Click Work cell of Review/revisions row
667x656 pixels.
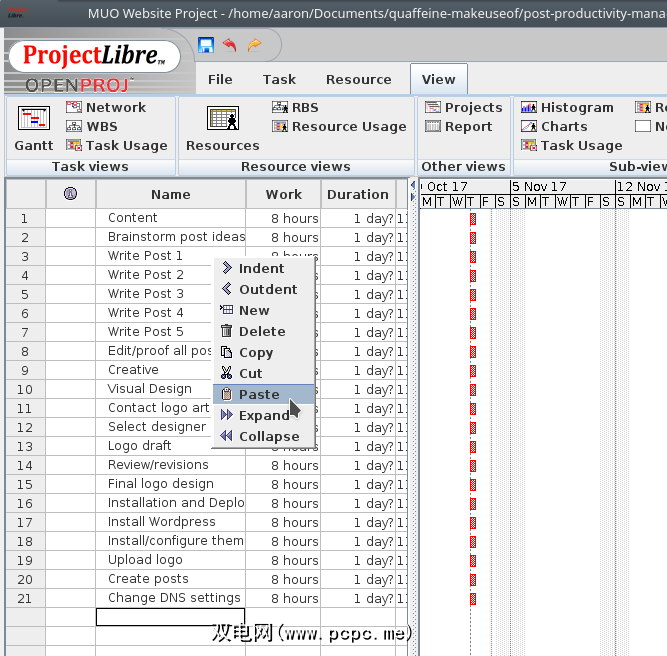click(283, 465)
